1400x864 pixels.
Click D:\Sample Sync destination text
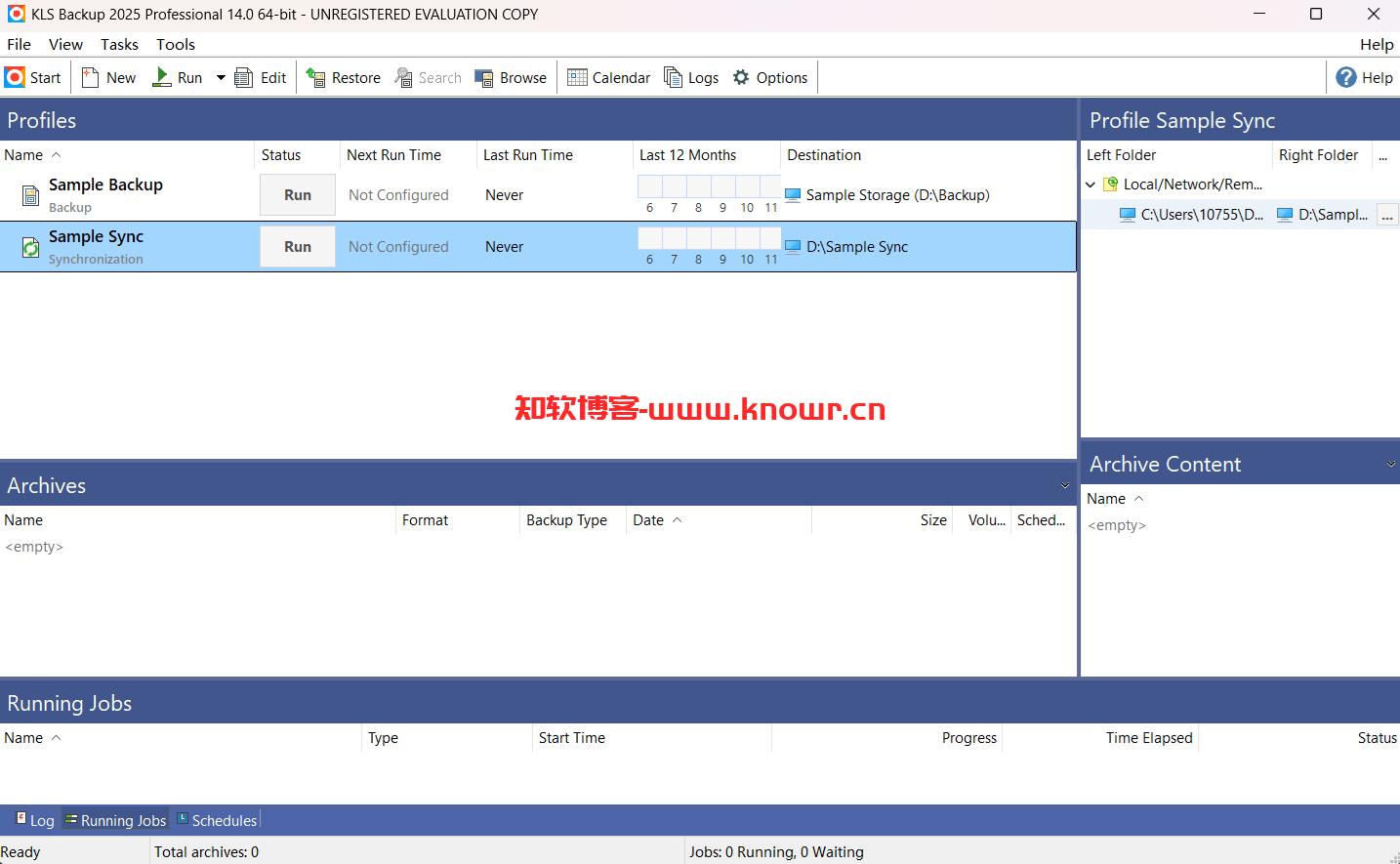click(x=857, y=247)
